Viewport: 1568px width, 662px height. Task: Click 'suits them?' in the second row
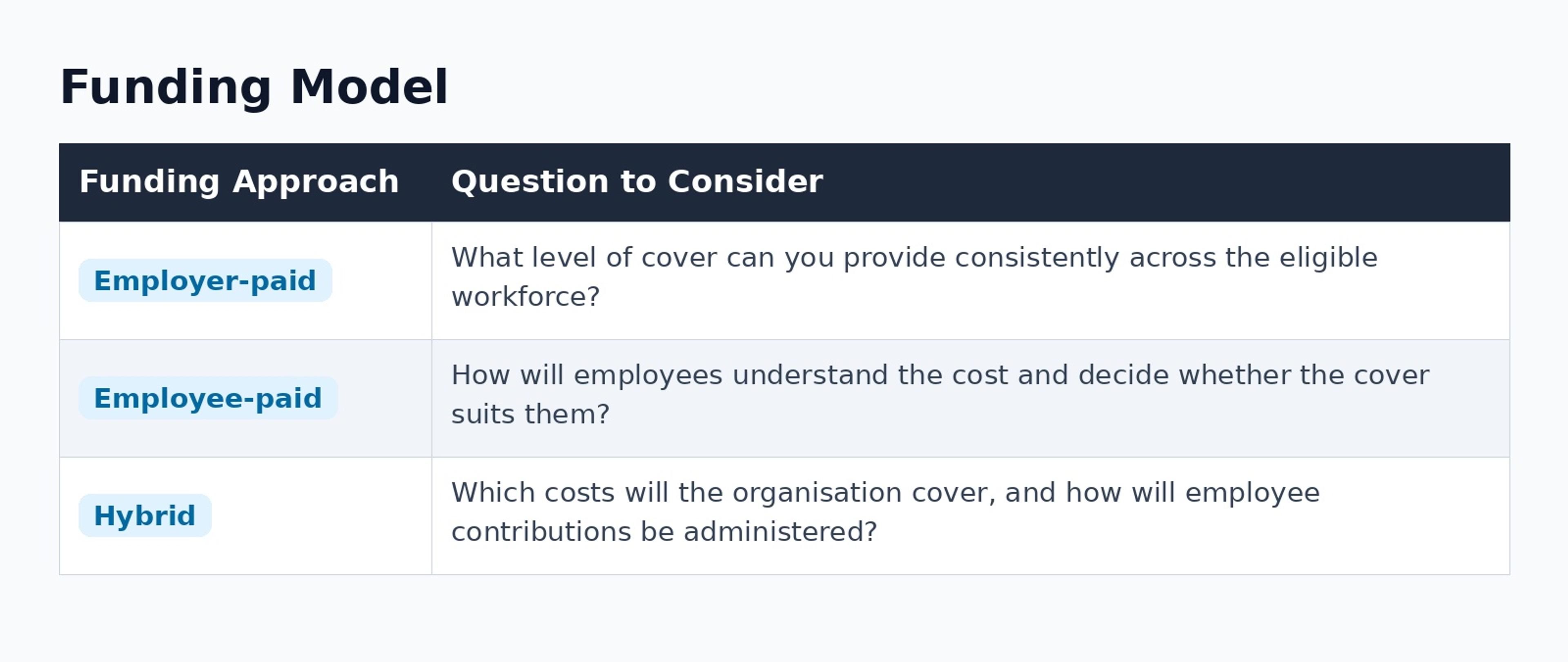point(530,414)
